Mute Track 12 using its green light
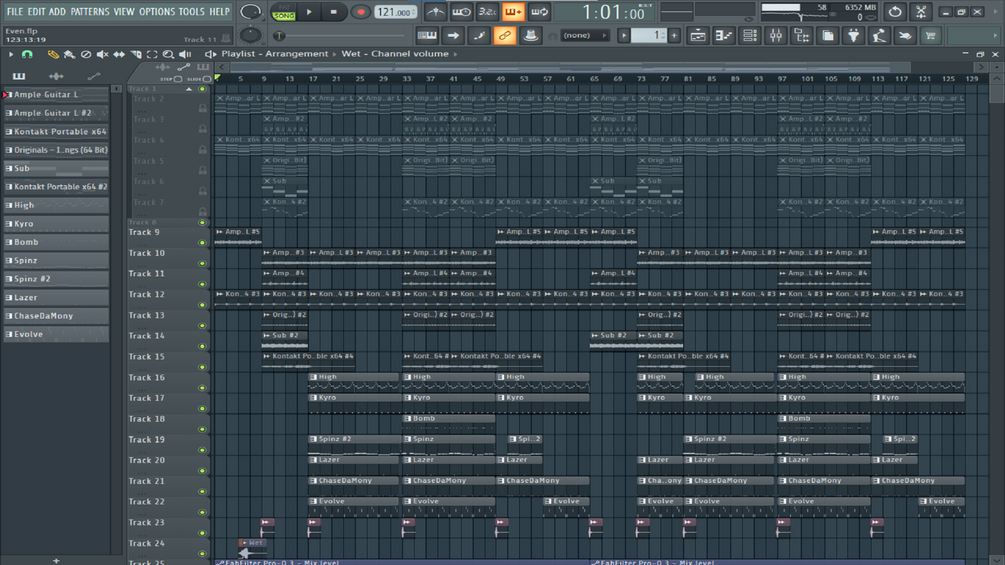 [203, 305]
